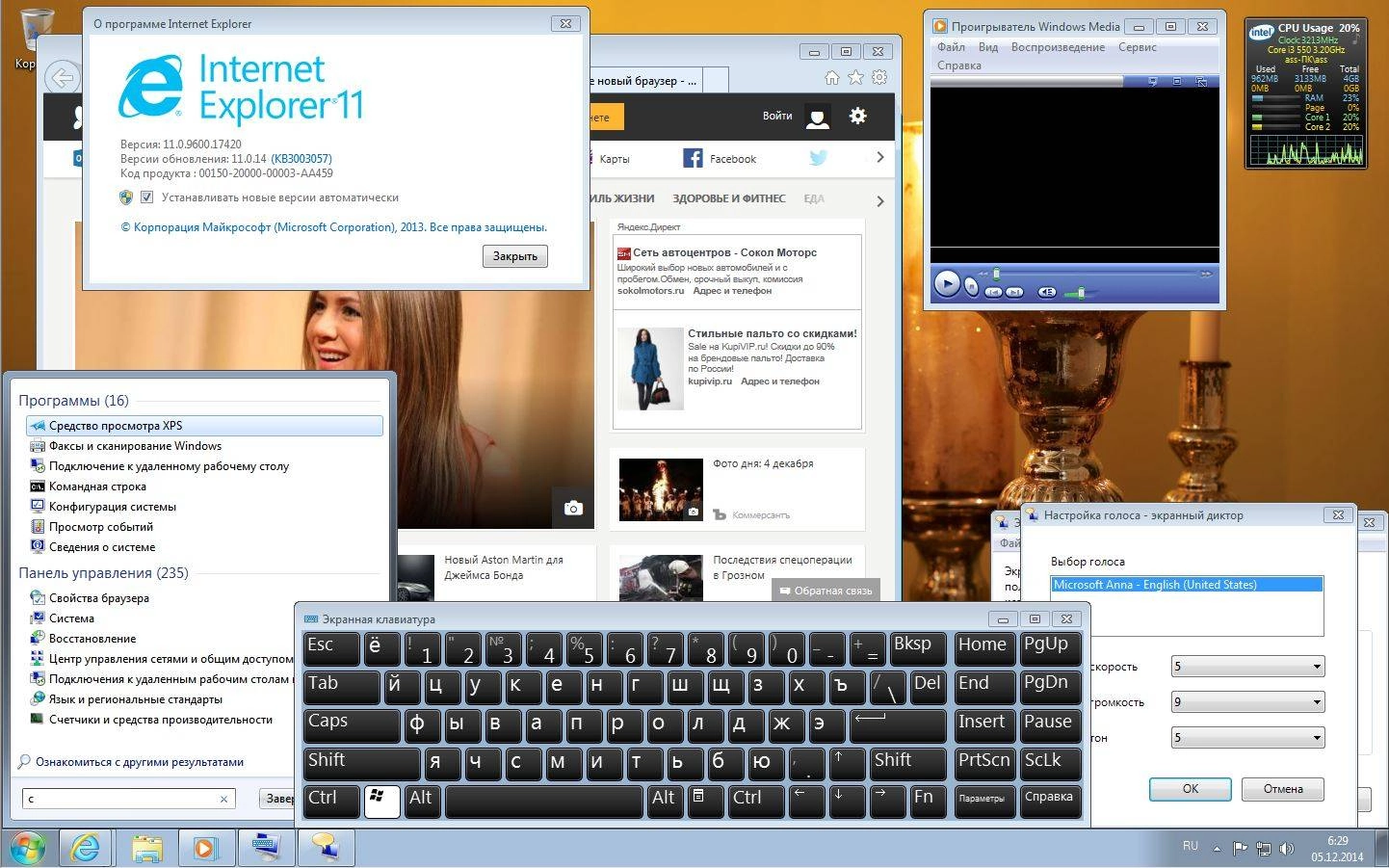Screen dimensions: 1389x868
Task: Open Файл menu in Media Player
Action: 951,47
